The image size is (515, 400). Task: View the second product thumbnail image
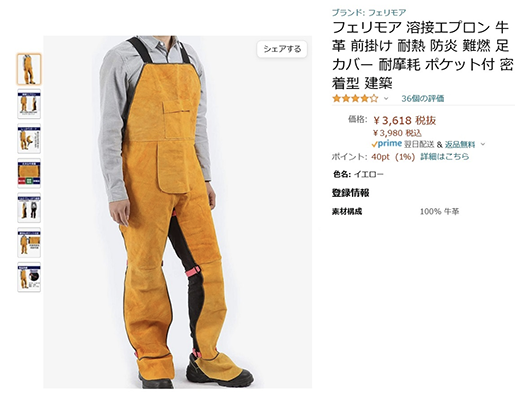[x=29, y=104]
